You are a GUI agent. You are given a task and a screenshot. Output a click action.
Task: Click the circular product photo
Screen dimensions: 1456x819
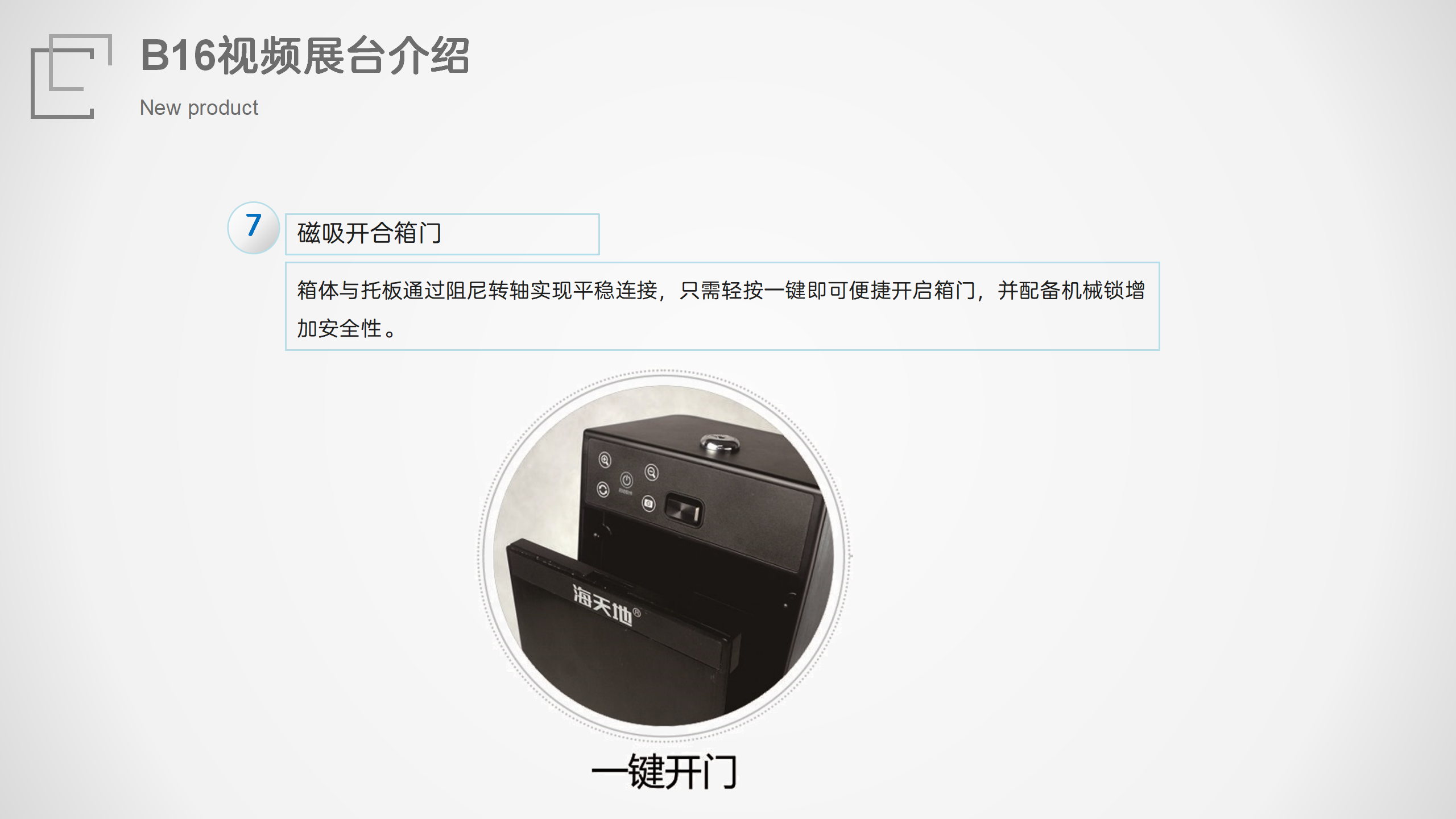[664, 556]
